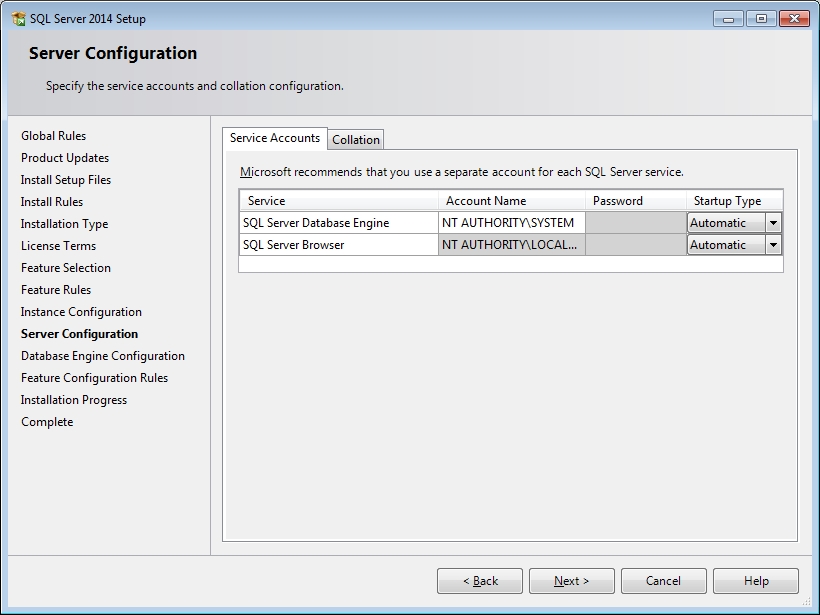The height and width of the screenshot is (615, 820).
Task: Switch to the Collation tab
Action: point(355,139)
